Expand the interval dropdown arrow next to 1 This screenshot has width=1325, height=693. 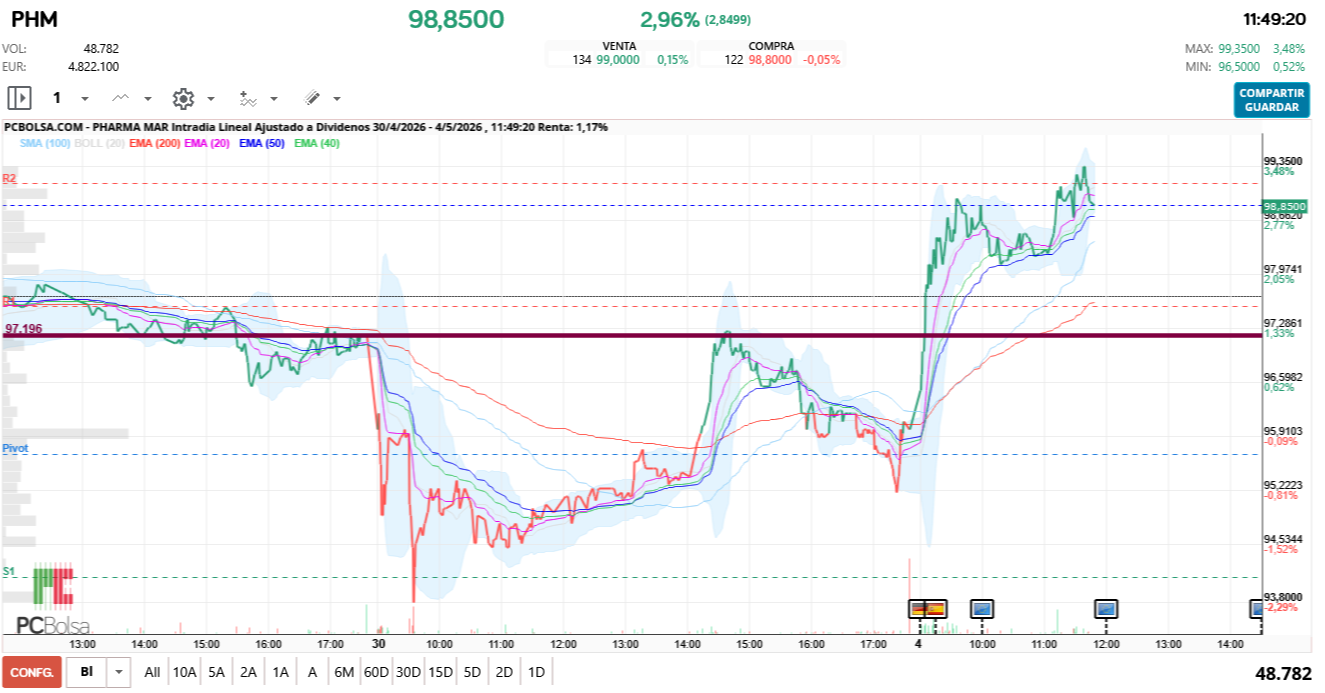coord(84,99)
